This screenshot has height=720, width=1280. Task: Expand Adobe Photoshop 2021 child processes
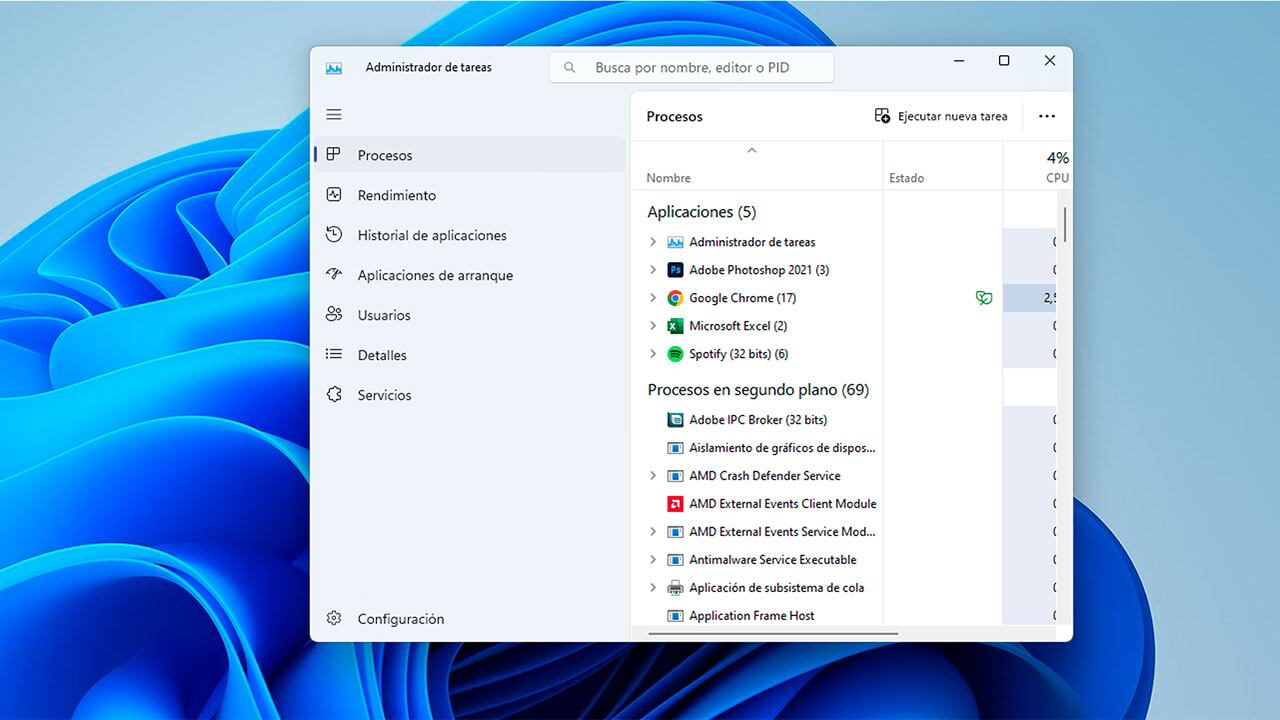click(x=653, y=269)
